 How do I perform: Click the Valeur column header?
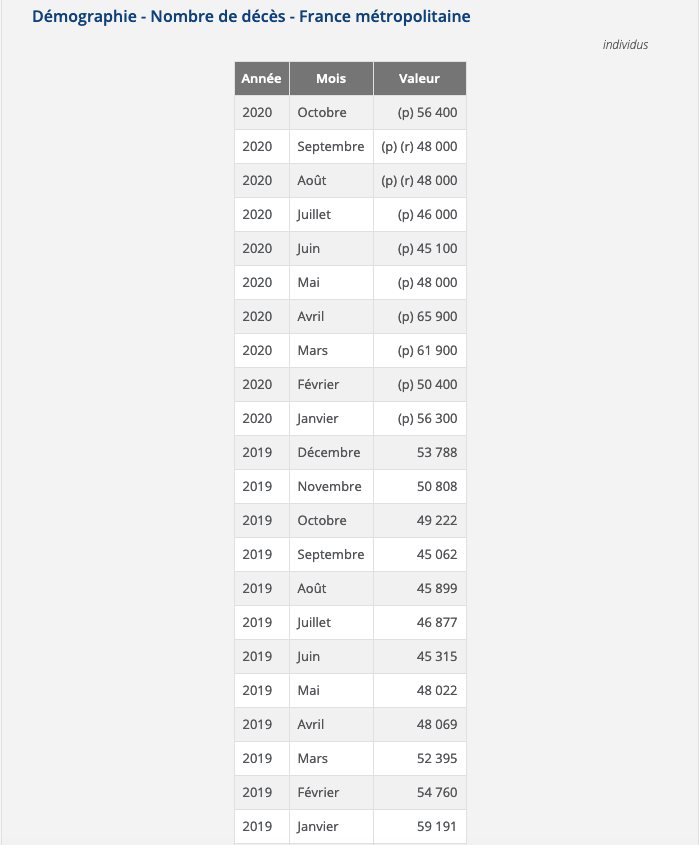coord(419,79)
